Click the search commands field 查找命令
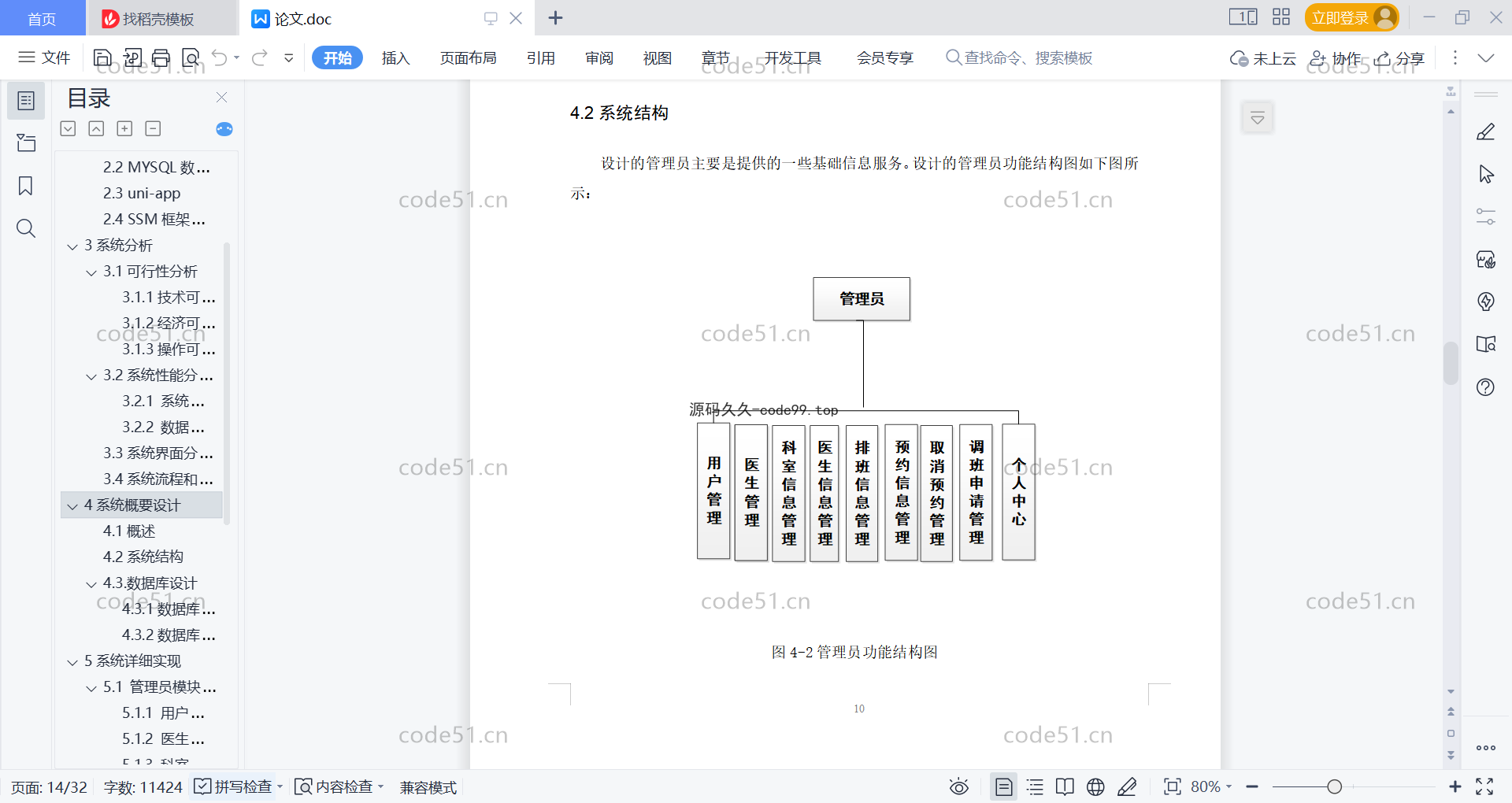Viewport: 1512px width, 803px height. click(x=1019, y=57)
